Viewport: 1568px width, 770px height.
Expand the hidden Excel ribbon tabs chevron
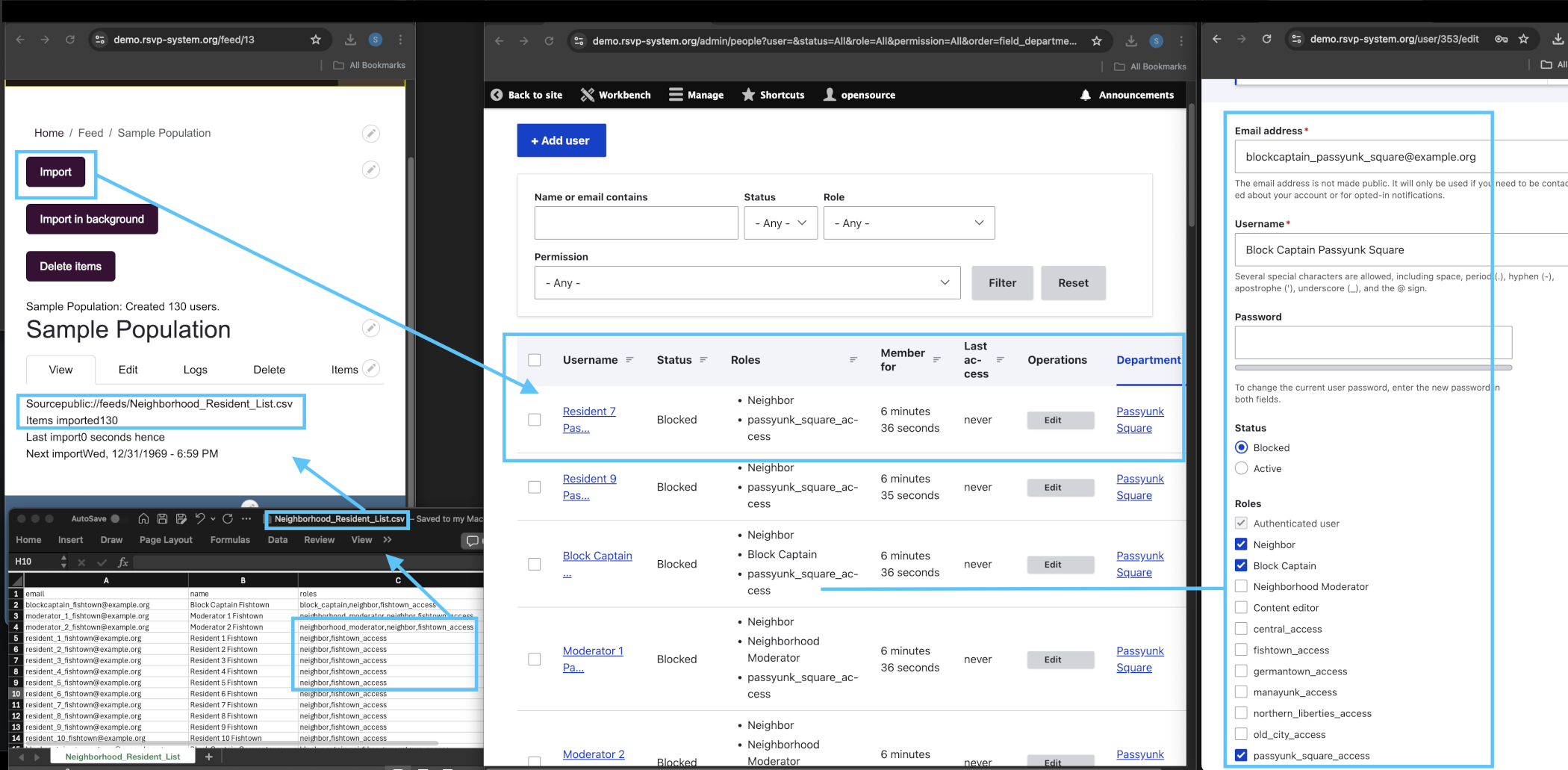(387, 540)
